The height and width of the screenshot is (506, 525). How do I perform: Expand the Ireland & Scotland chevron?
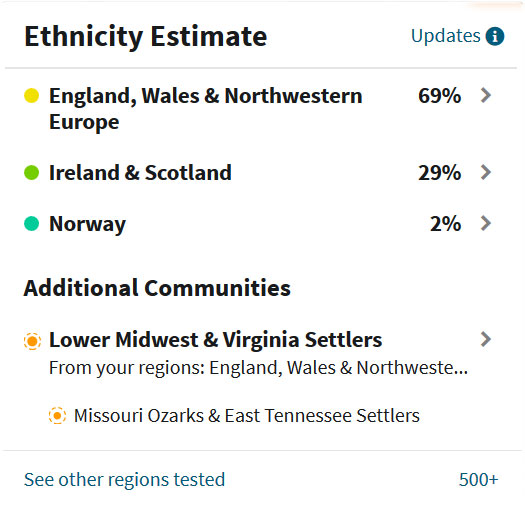(485, 172)
